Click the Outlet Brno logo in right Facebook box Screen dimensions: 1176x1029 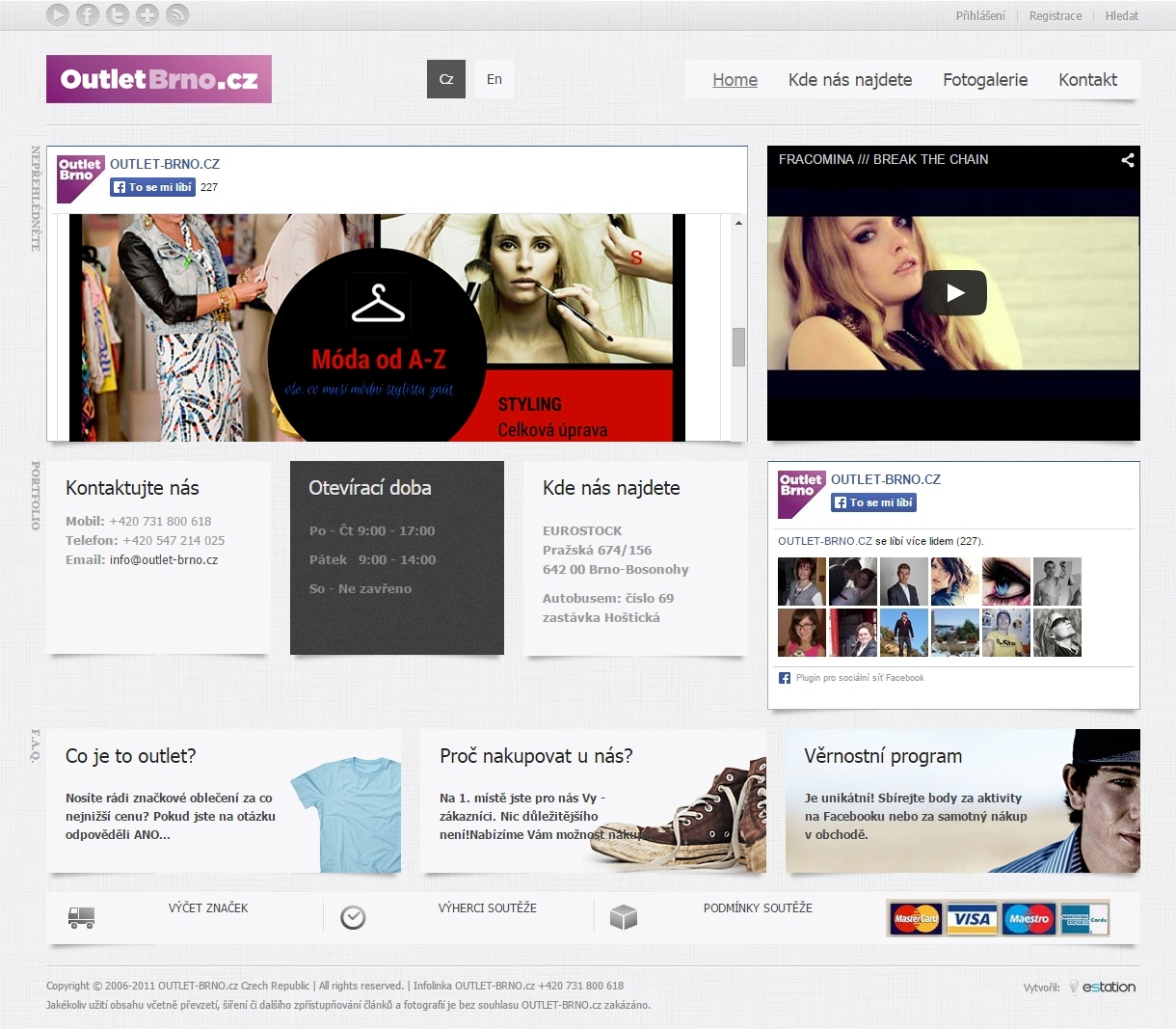(x=802, y=495)
